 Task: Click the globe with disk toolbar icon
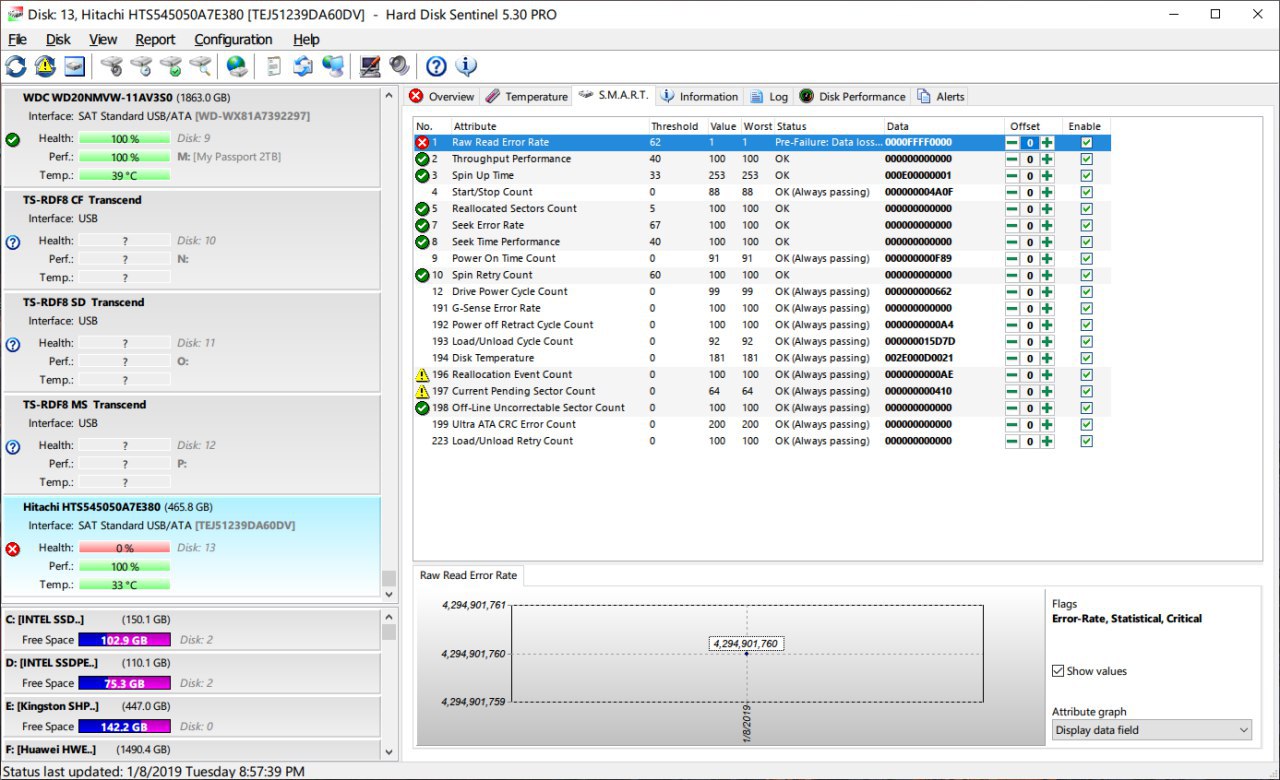[x=236, y=67]
